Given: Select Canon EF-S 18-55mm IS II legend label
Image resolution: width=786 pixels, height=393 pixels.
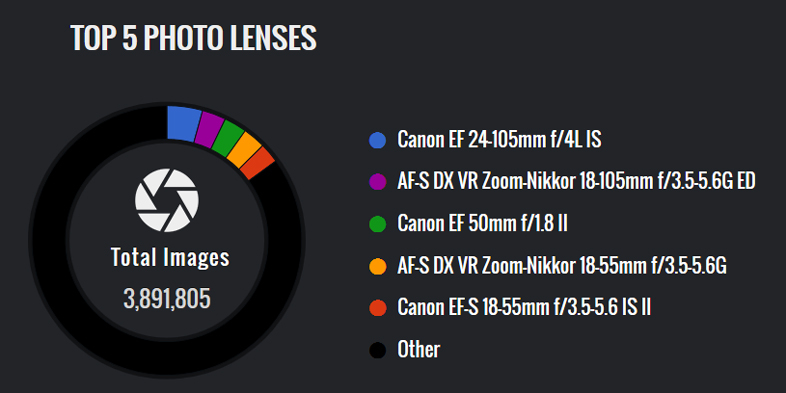Looking at the screenshot, I should click(524, 307).
